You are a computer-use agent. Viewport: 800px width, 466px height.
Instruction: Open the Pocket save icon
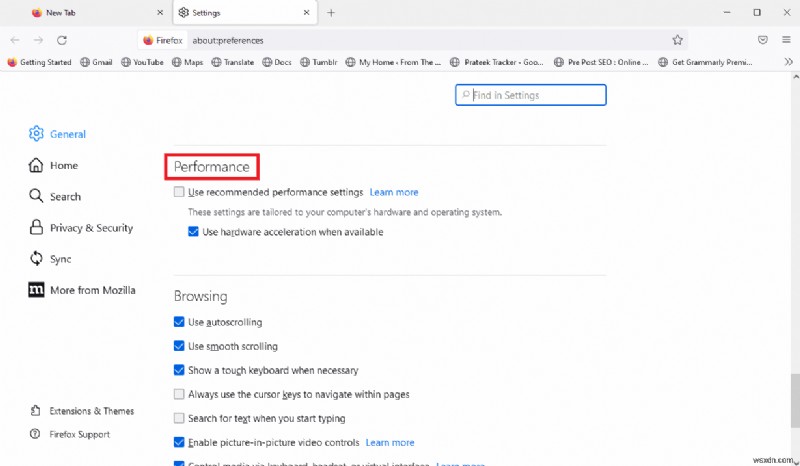pyautogui.click(x=763, y=40)
